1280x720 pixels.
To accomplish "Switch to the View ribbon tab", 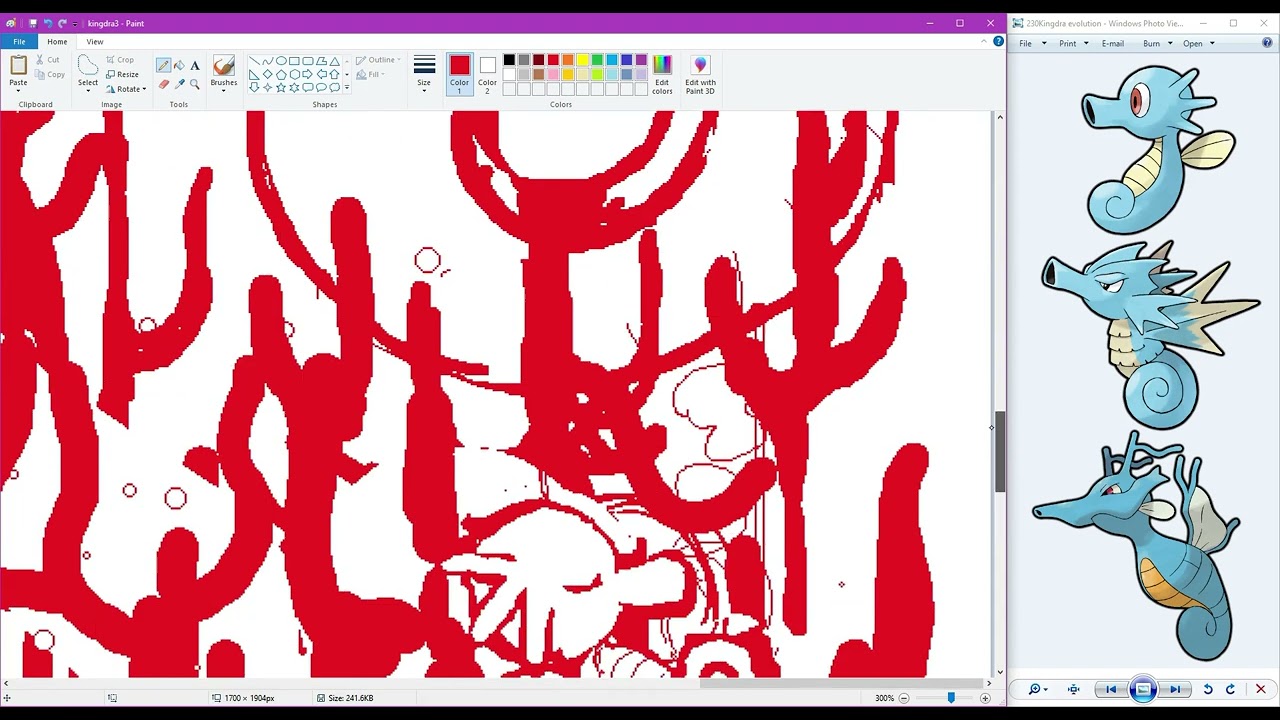I will point(95,42).
